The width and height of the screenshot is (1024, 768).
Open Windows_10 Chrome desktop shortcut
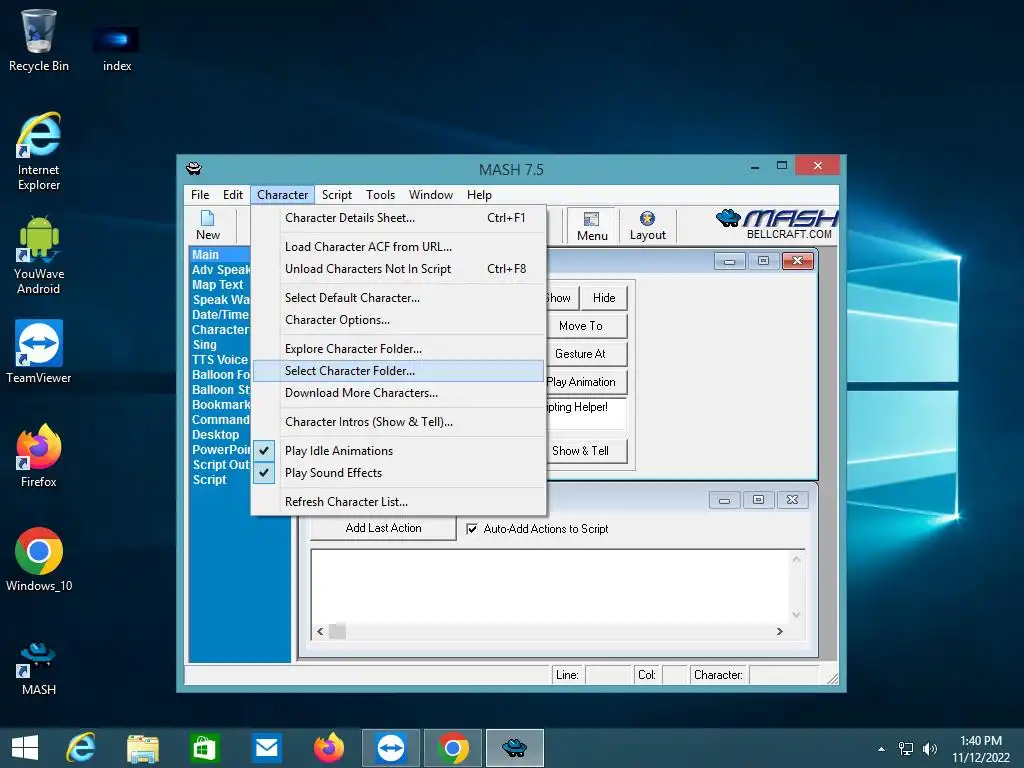[39, 560]
